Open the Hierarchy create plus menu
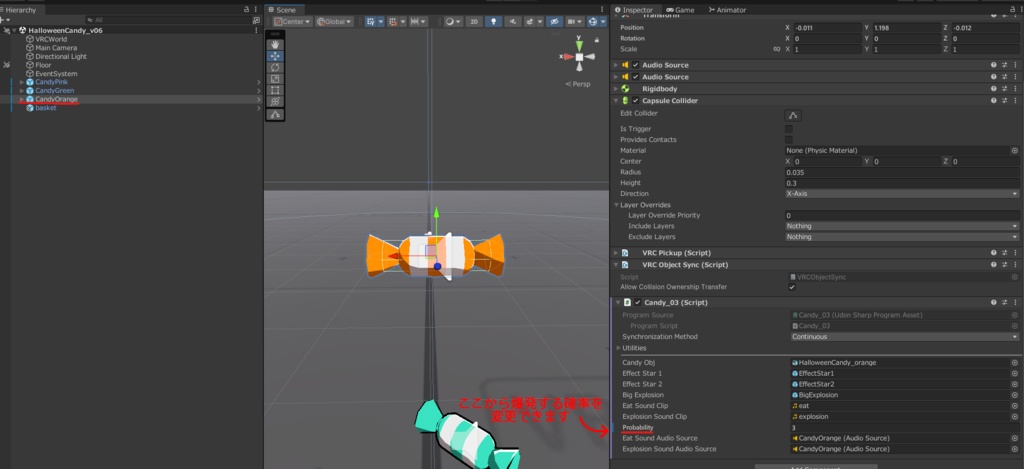Viewport: 1024px width, 469px height. click(4, 20)
